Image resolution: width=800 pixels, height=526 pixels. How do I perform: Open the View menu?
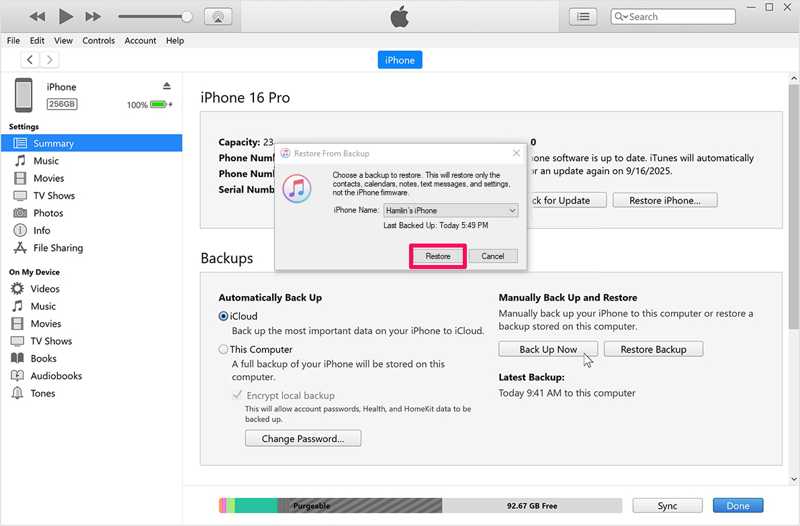63,40
